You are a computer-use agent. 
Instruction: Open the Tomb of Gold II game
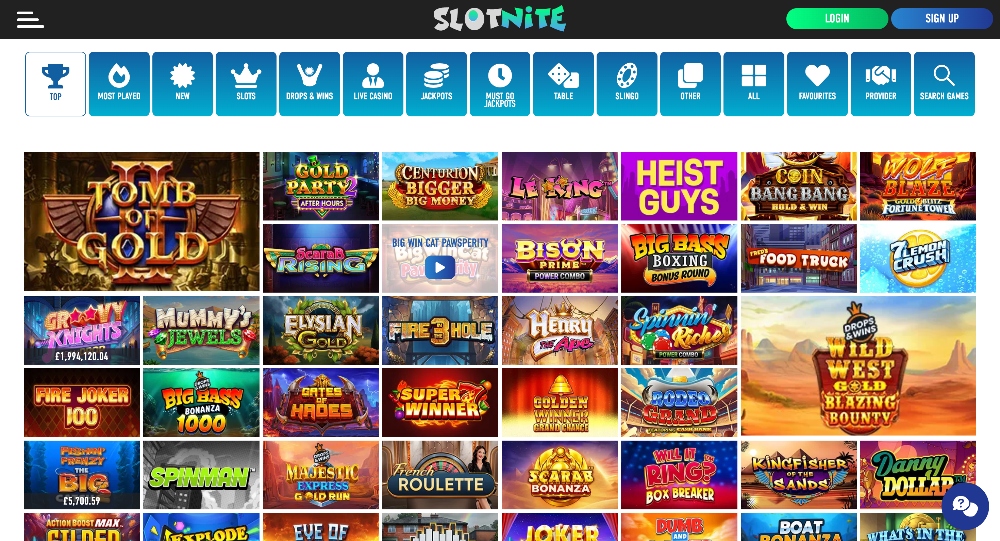142,221
